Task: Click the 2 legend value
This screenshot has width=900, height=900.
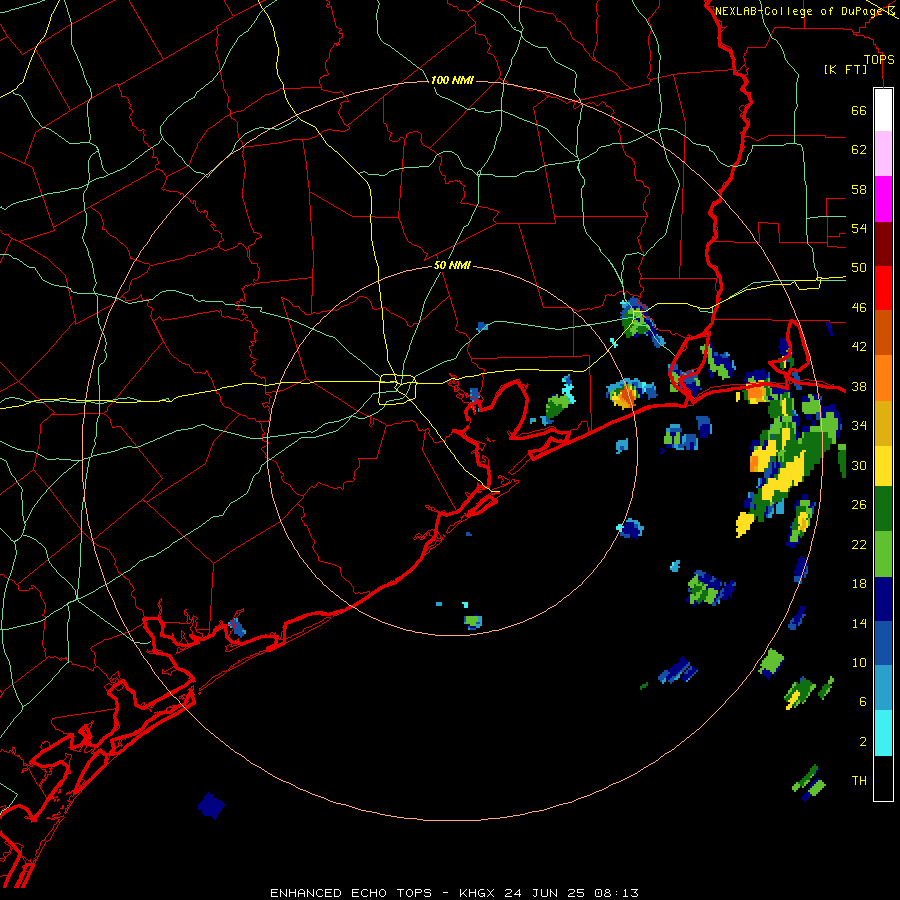Action: click(863, 742)
